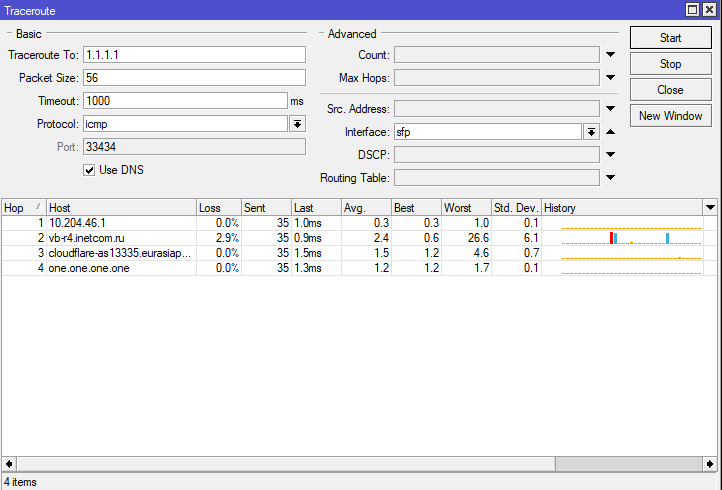The width and height of the screenshot is (722, 490).
Task: Click the History column header
Action: (623, 208)
